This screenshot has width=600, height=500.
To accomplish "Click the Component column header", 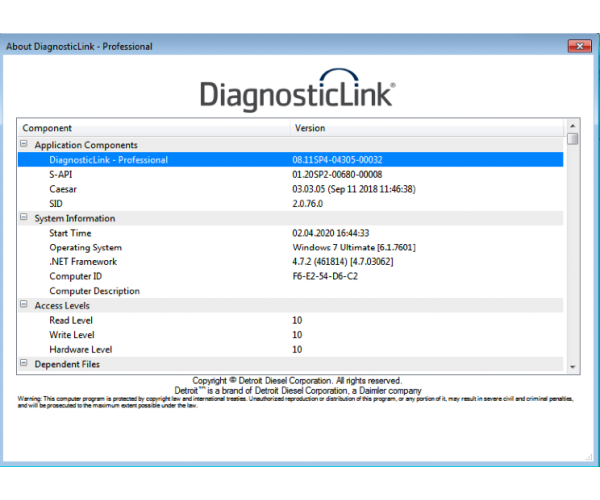I will coord(154,128).
